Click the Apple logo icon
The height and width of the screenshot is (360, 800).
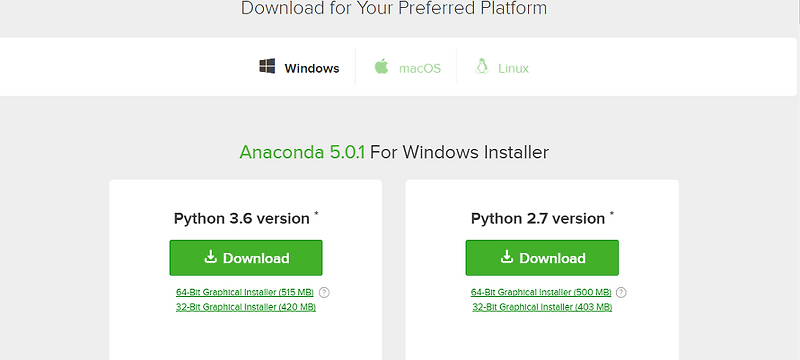point(382,66)
